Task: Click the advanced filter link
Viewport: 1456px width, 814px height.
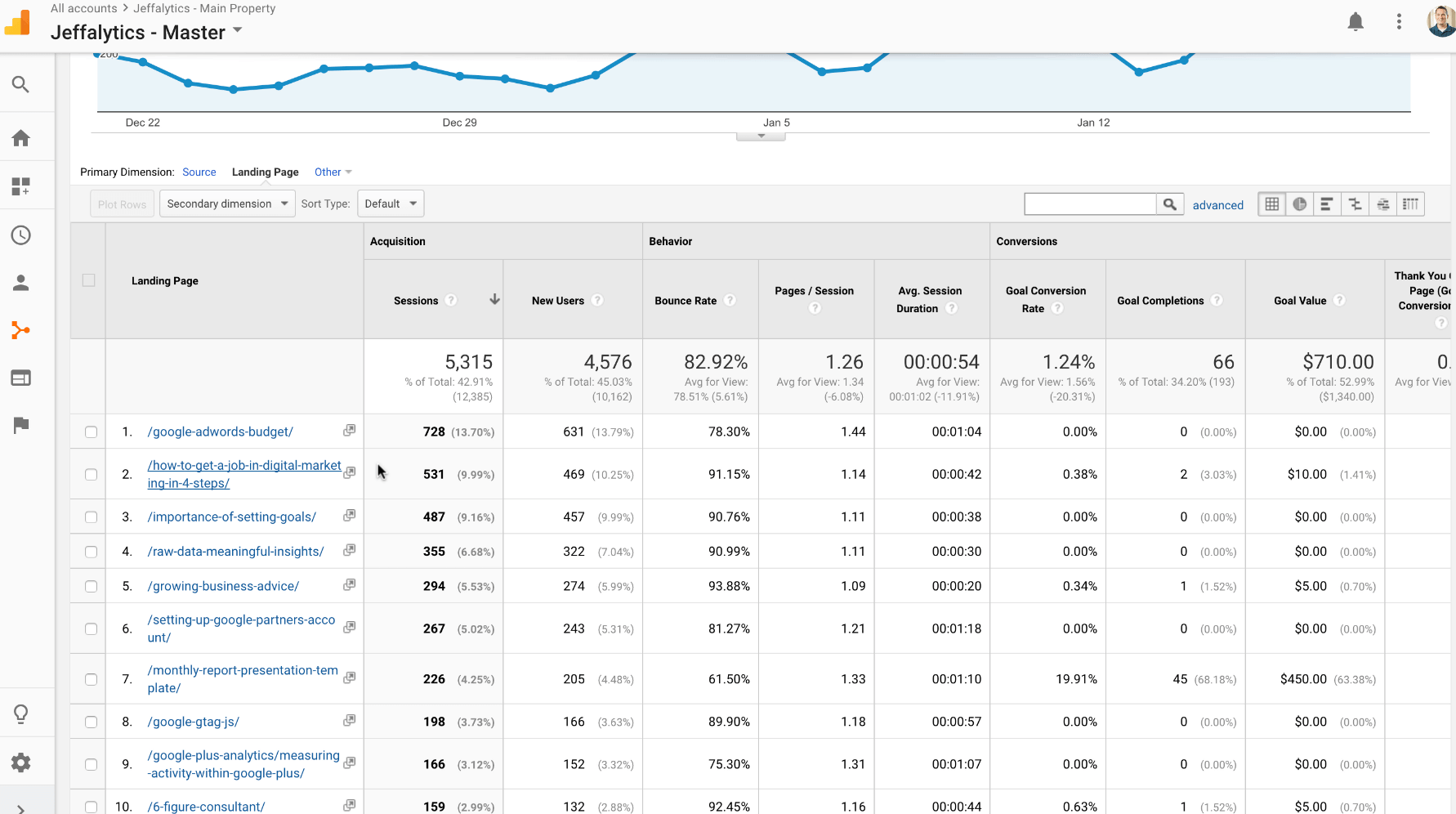Action: click(x=1217, y=205)
